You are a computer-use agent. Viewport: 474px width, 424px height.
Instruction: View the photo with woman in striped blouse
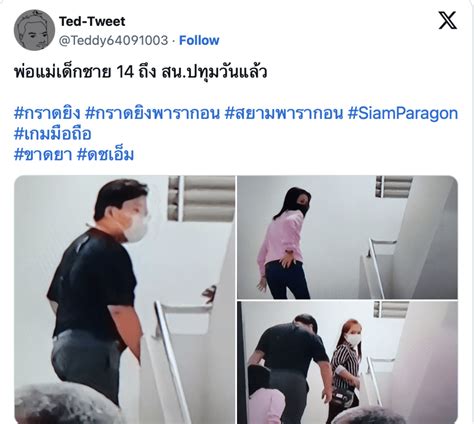tap(347, 362)
